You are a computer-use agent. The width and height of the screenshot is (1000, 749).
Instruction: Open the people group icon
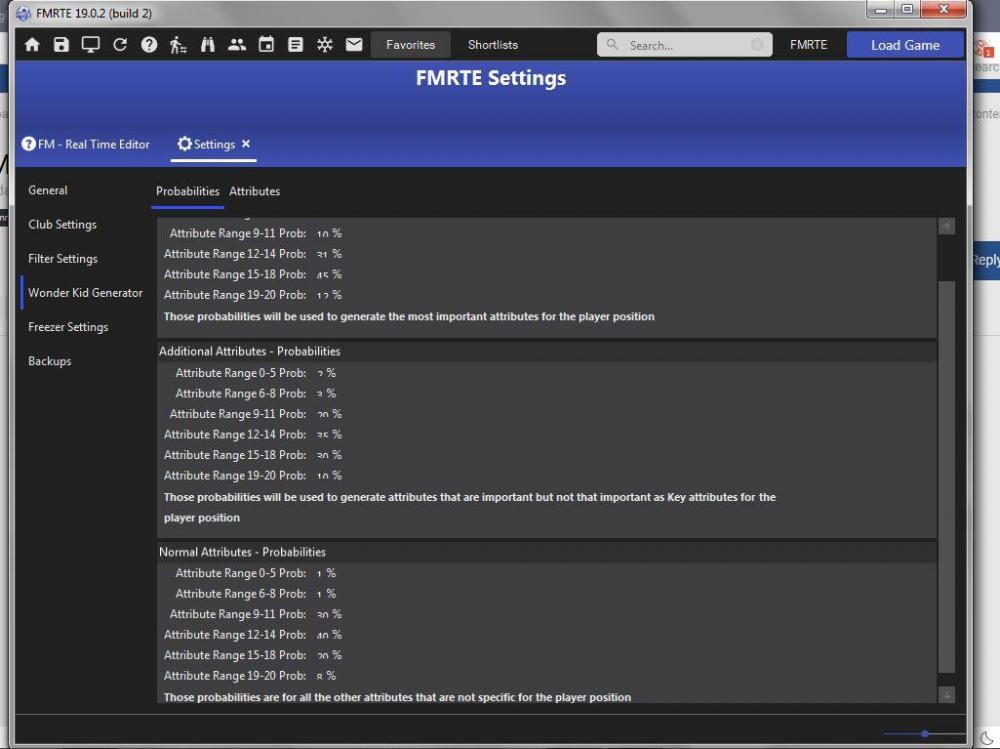[237, 45]
